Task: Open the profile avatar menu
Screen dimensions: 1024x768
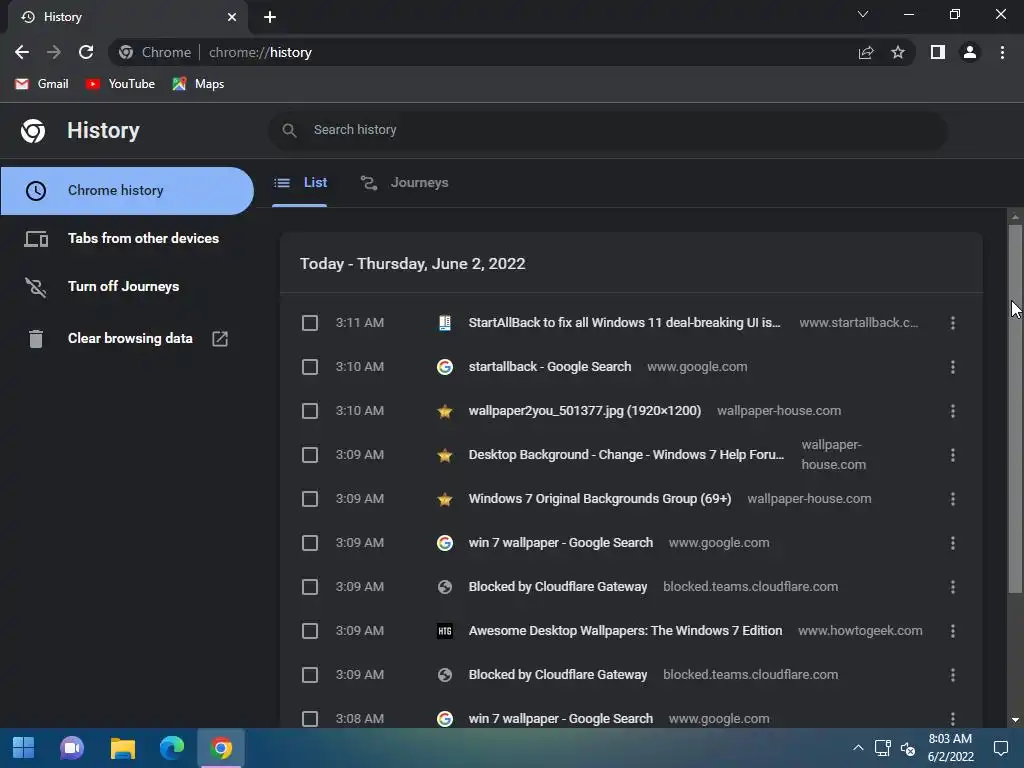Action: [x=970, y=52]
